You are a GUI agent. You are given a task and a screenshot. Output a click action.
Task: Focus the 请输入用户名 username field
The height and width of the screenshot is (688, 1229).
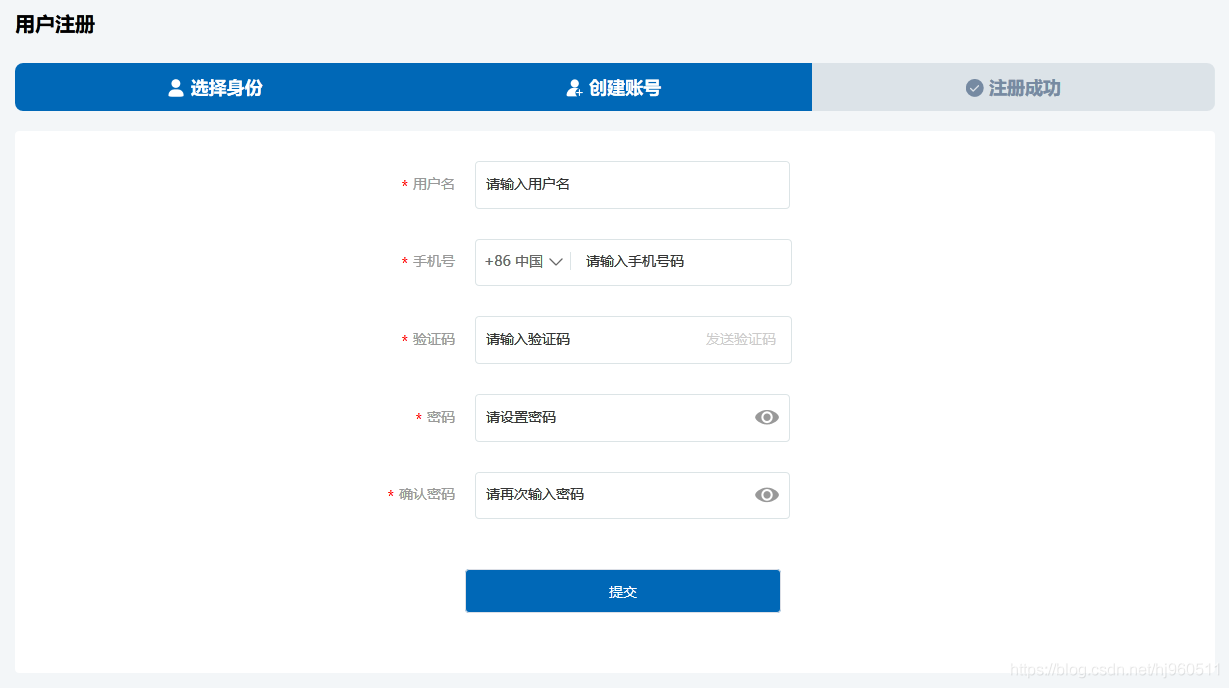coord(632,185)
